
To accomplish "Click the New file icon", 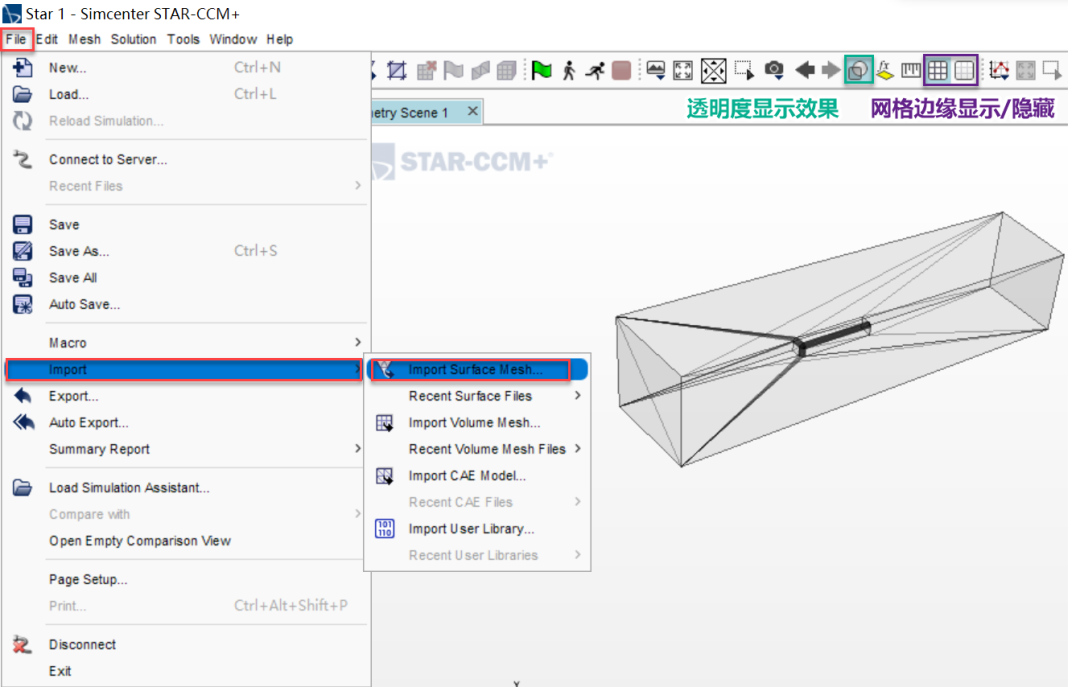I will (22, 68).
